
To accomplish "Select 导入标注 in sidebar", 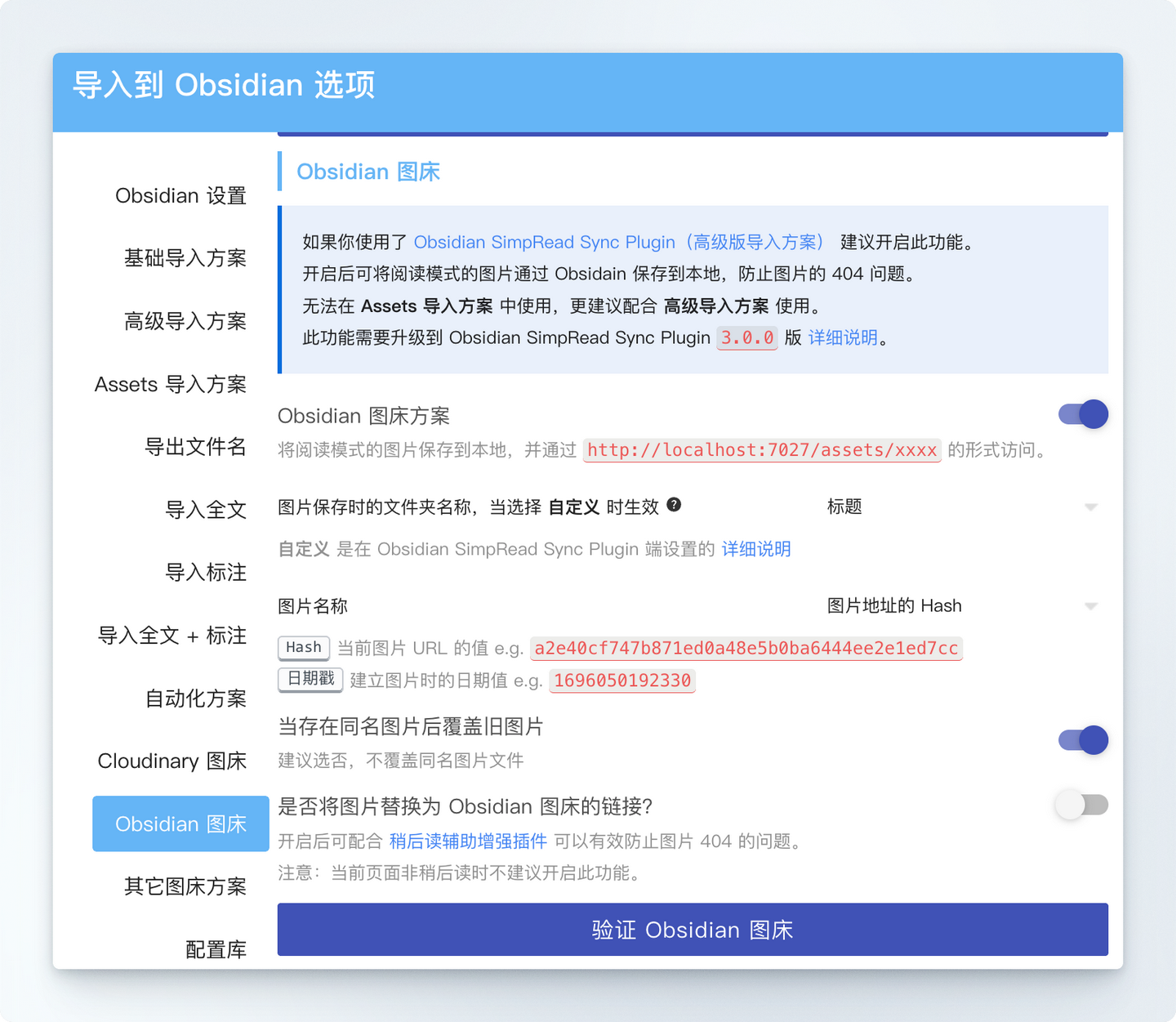I will pyautogui.click(x=206, y=573).
